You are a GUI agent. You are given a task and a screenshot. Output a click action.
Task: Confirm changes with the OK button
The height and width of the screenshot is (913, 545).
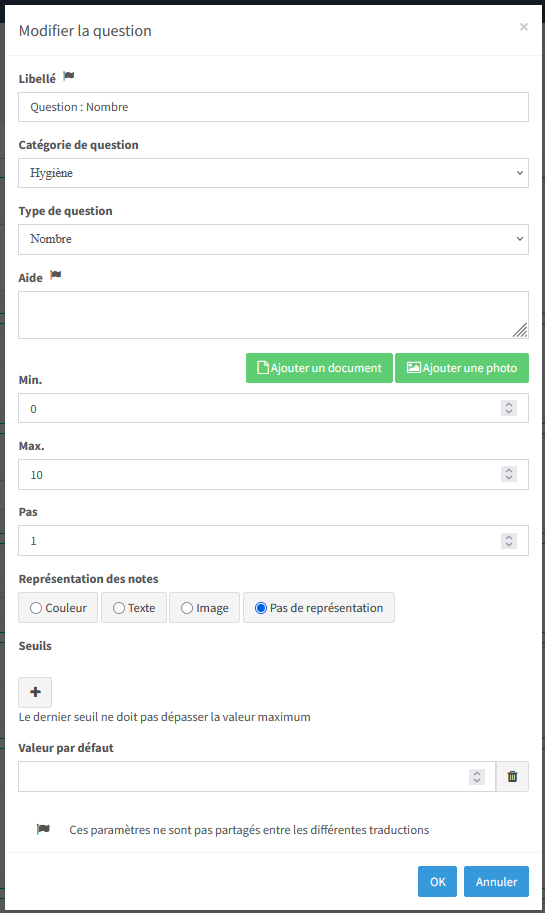click(437, 882)
